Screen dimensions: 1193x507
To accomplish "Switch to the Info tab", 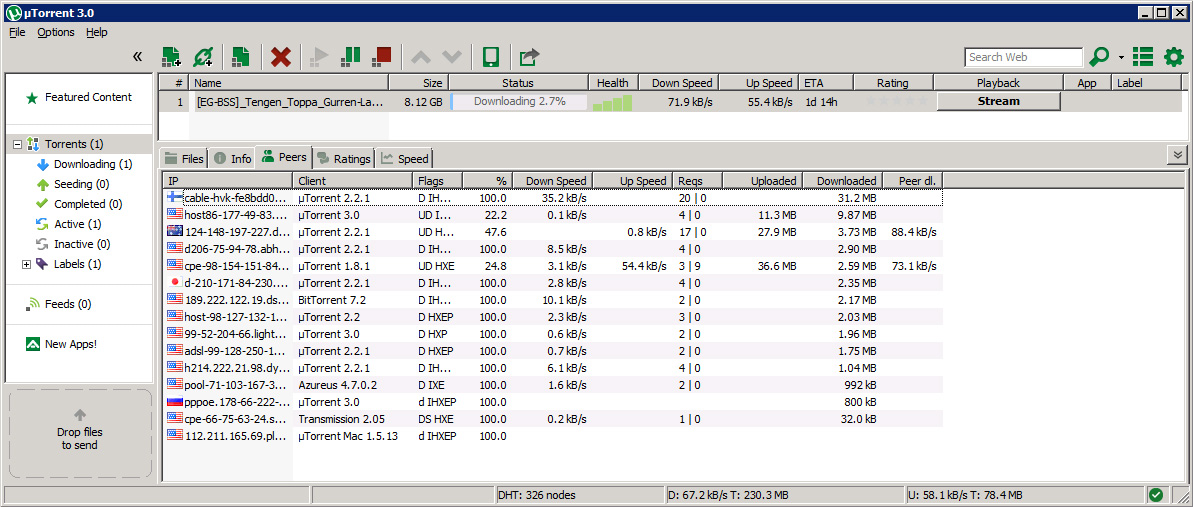I will [x=232, y=158].
